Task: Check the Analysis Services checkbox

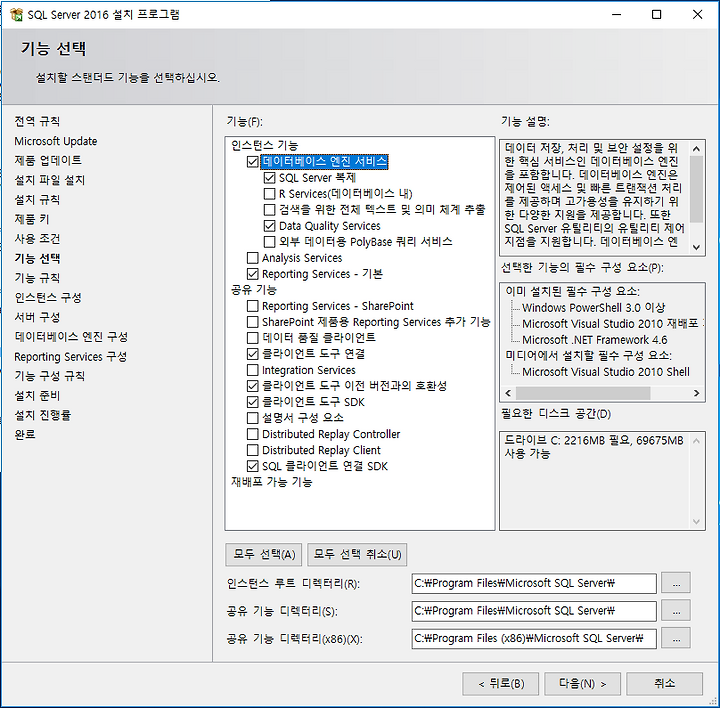Action: coord(253,258)
